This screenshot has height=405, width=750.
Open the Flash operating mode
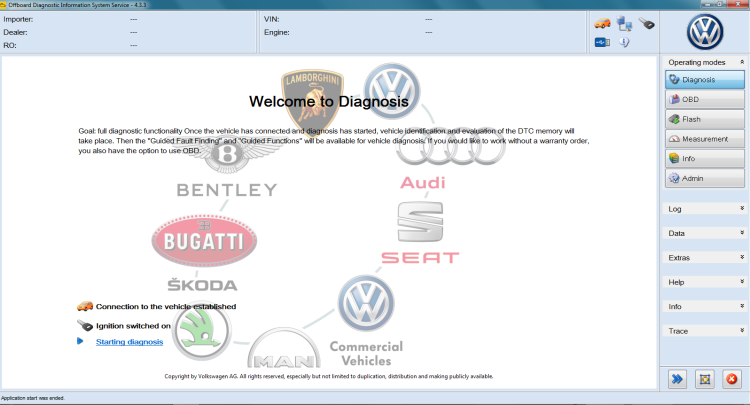click(x=705, y=119)
